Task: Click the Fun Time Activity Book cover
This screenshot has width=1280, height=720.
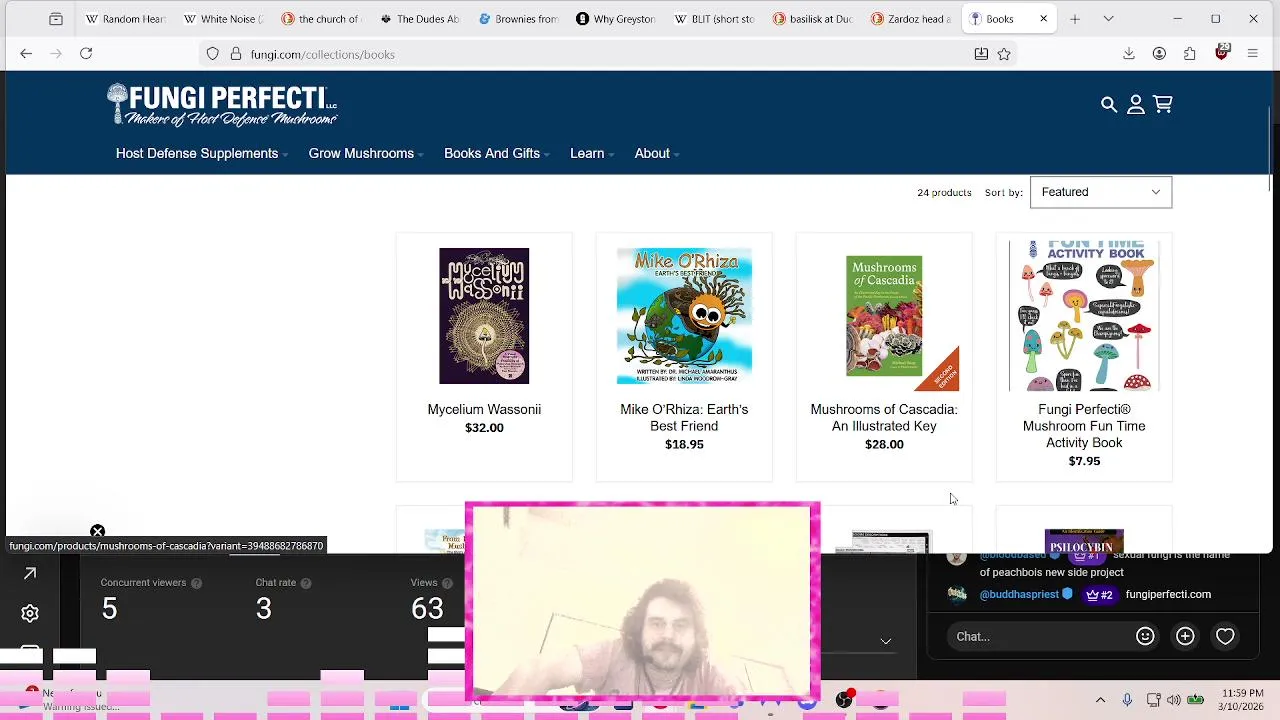Action: click(1084, 316)
